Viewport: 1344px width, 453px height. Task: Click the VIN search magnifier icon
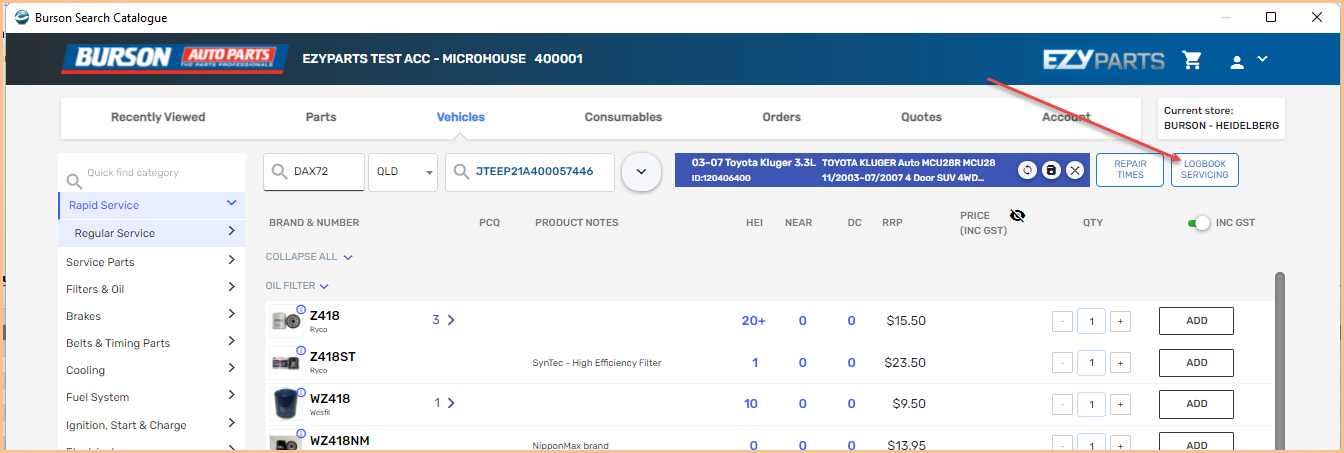[461, 172]
